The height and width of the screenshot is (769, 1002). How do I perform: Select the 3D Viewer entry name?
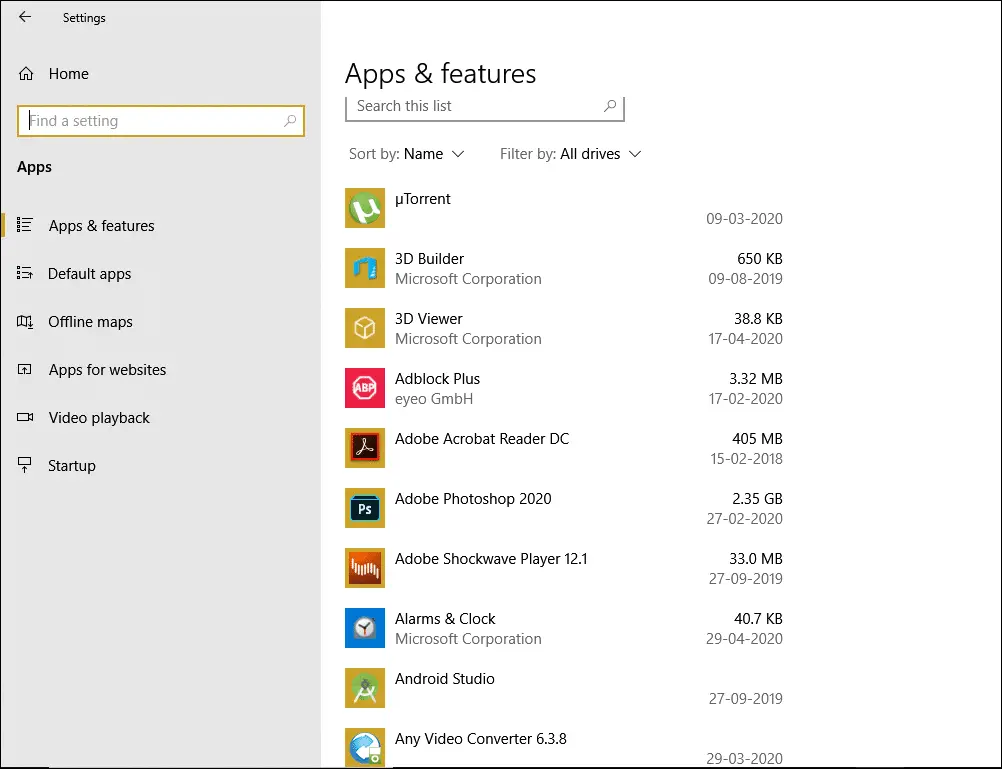click(x=429, y=319)
